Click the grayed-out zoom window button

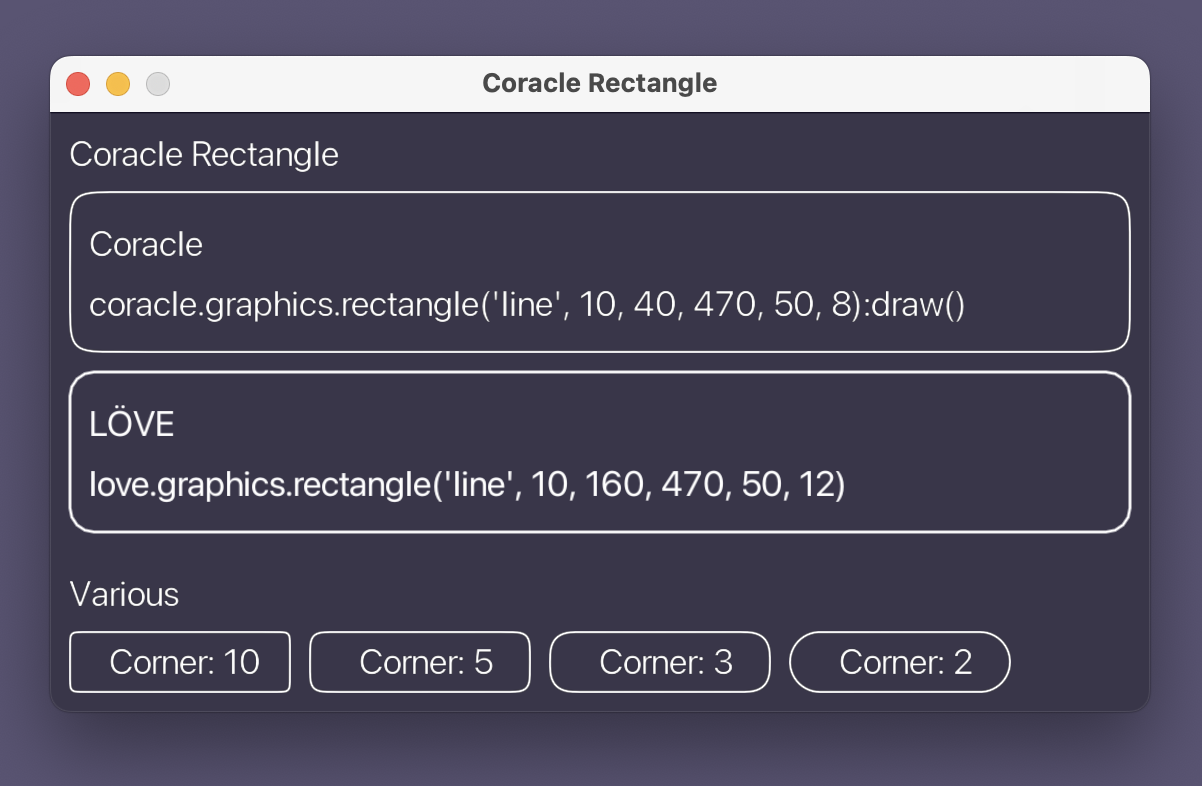[x=158, y=84]
